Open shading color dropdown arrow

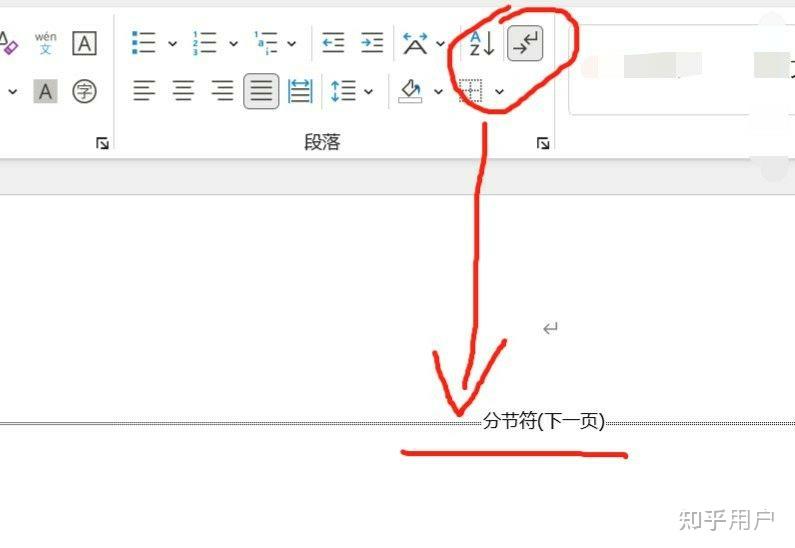click(438, 92)
